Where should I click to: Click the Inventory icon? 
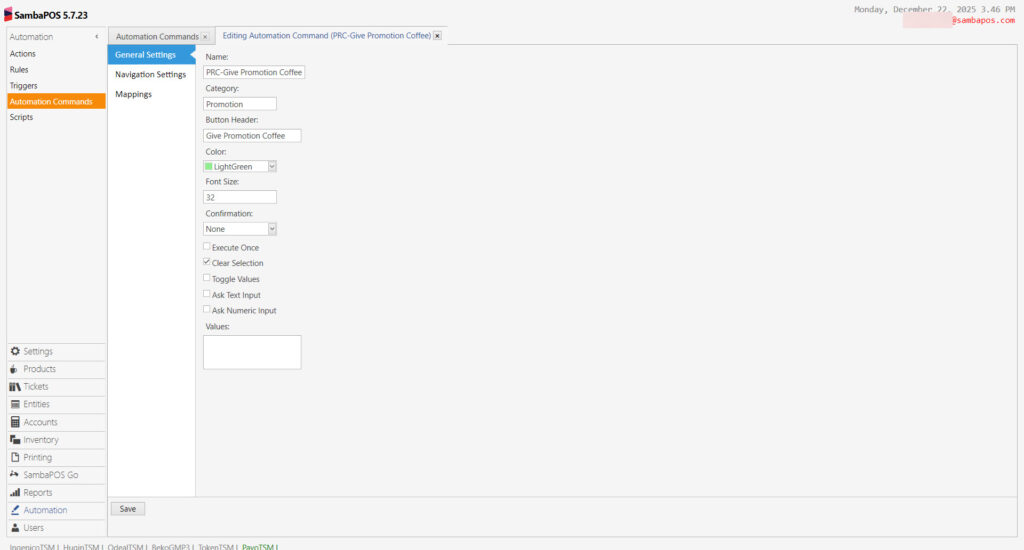(15, 440)
